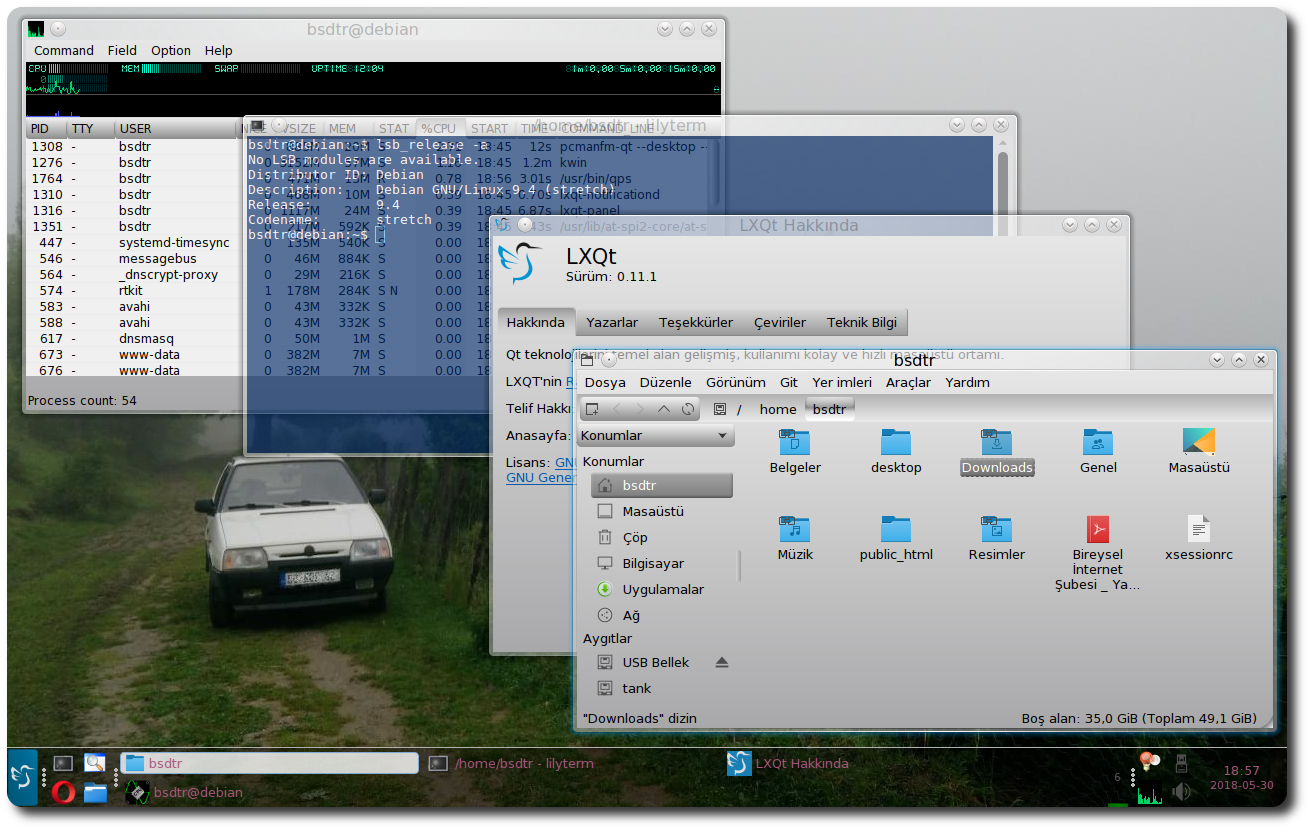Open the Field menu in qps

click(x=122, y=50)
